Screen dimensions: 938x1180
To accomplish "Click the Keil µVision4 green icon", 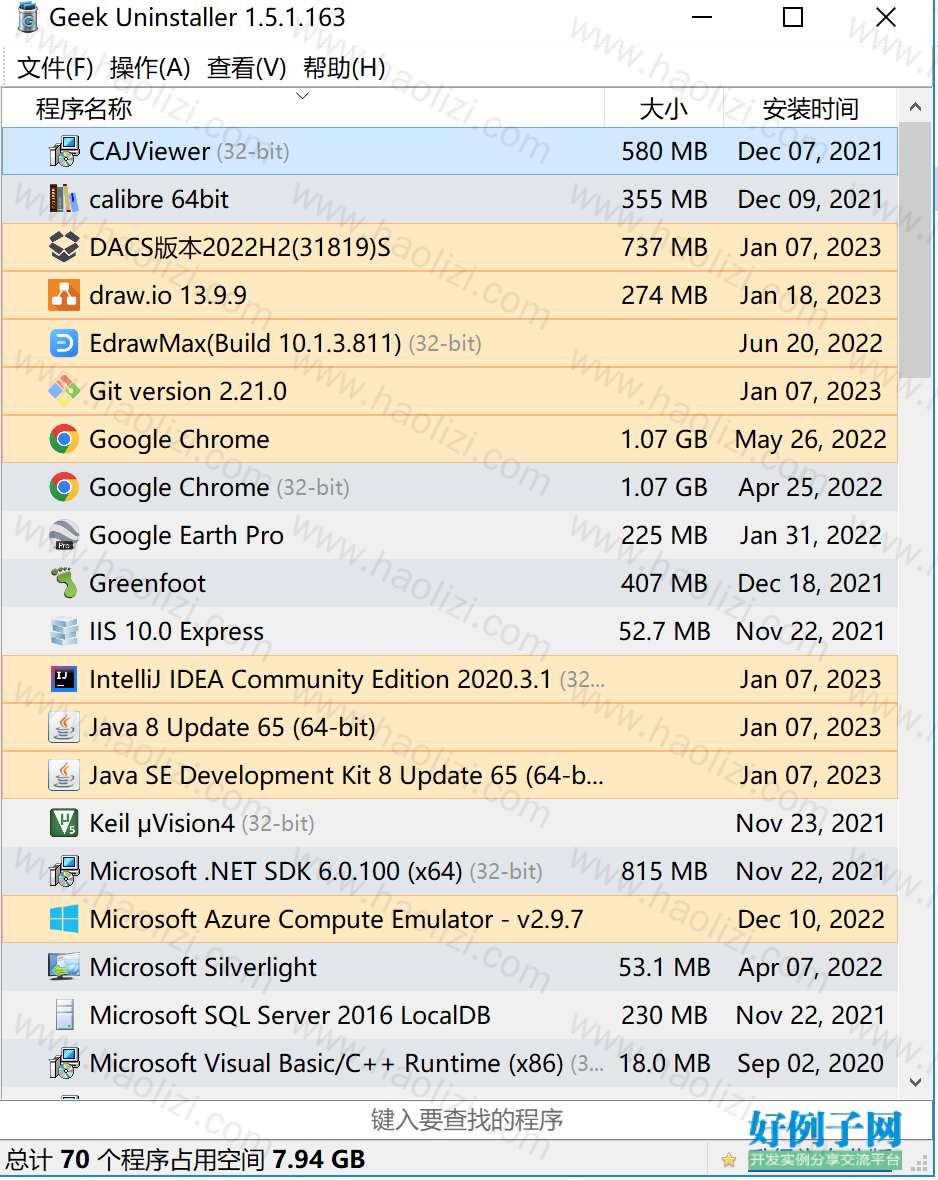I will 64,823.
